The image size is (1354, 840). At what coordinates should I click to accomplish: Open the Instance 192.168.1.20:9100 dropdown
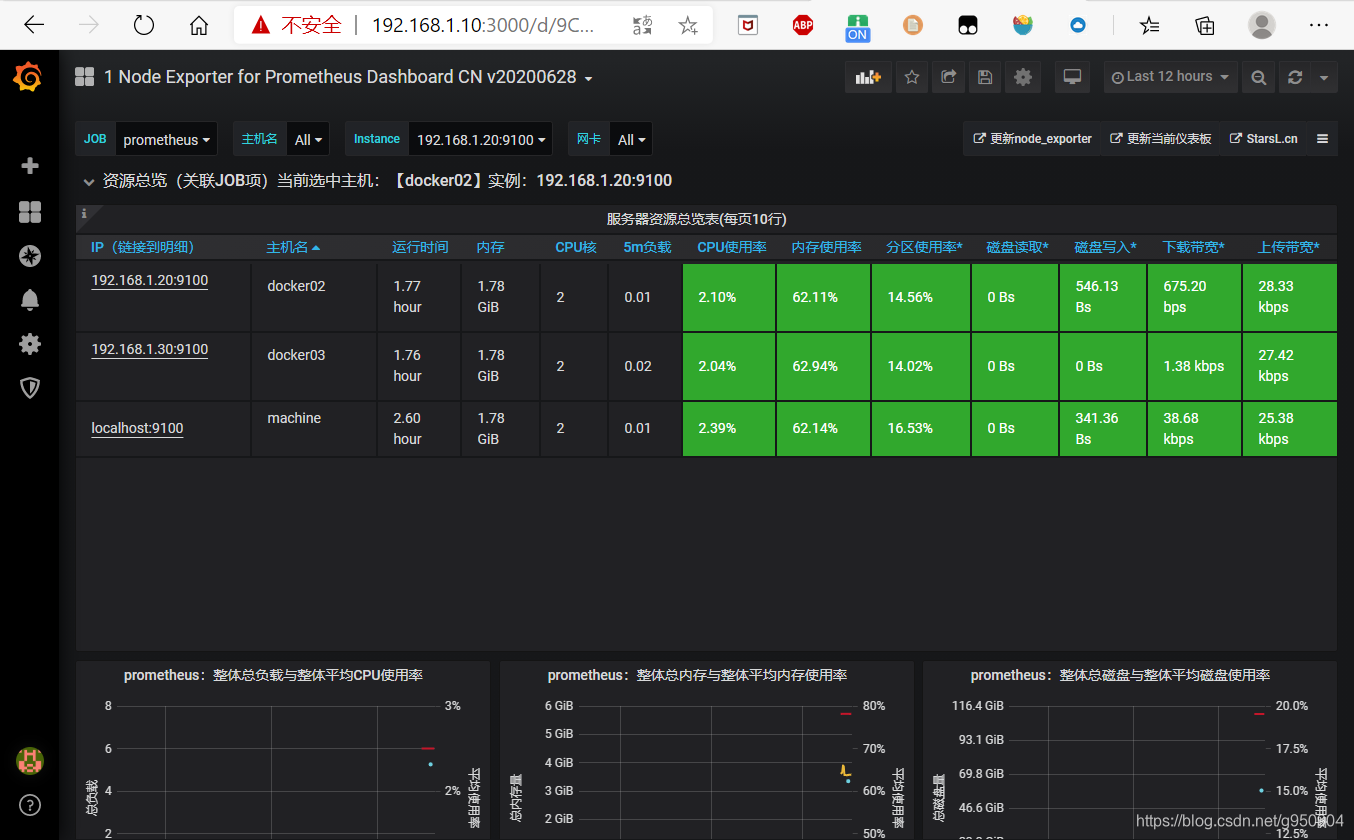click(480, 140)
